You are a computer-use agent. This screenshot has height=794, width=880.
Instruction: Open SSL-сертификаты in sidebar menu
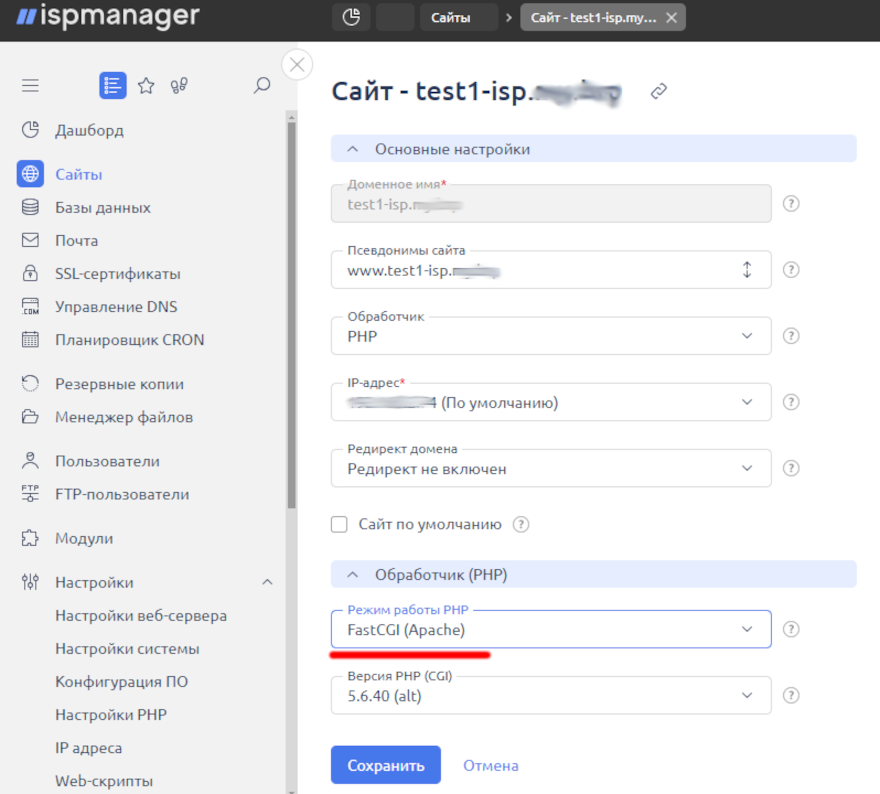tap(117, 274)
